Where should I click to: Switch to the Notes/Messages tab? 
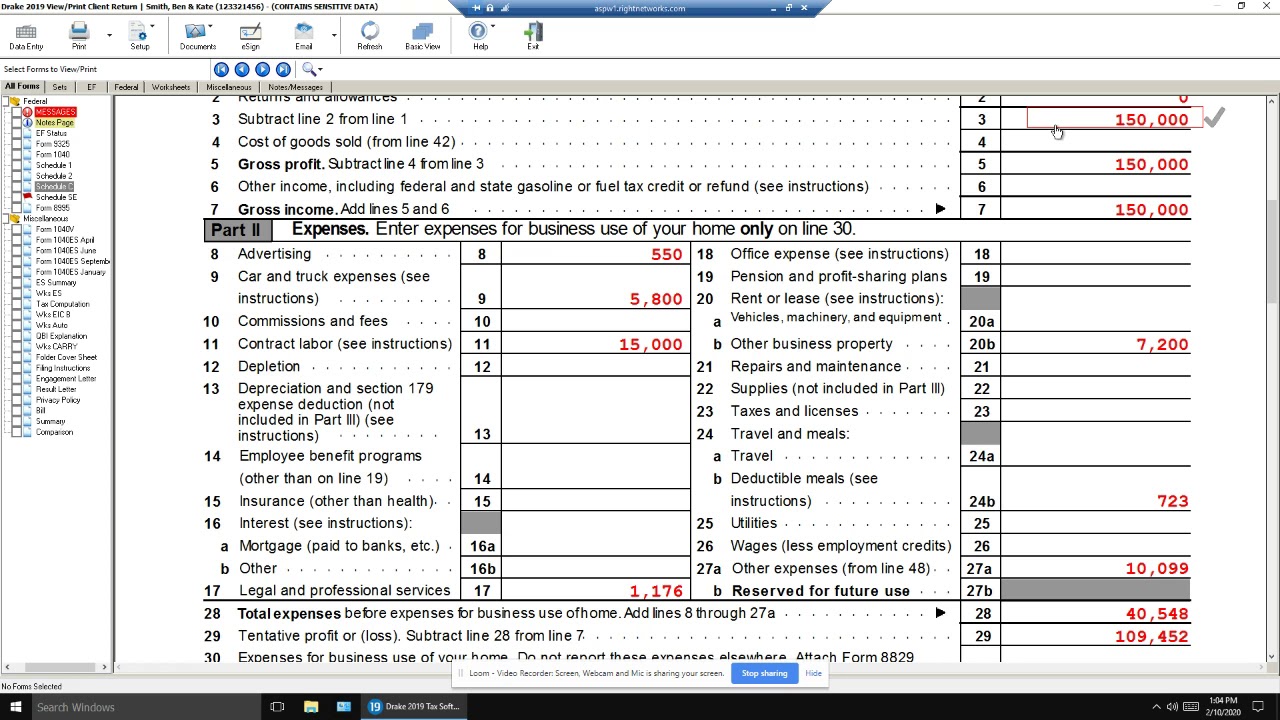[x=296, y=88]
